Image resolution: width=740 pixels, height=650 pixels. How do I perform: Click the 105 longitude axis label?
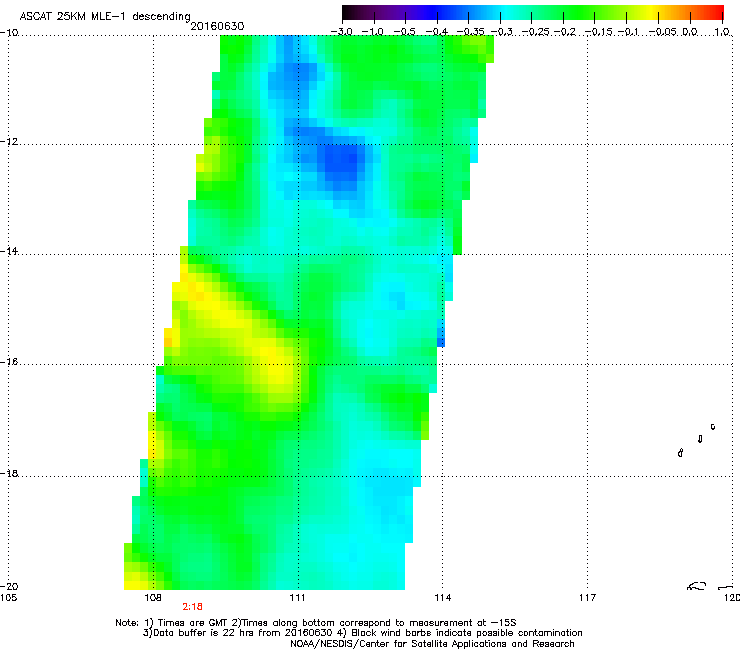point(8,598)
